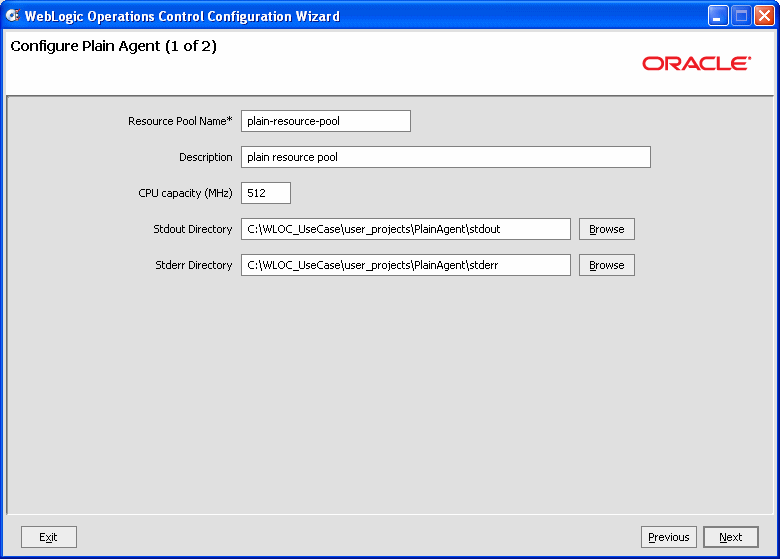Click the 'Stdout Directory' label
Screen dimensions: 780x559
coord(193,229)
